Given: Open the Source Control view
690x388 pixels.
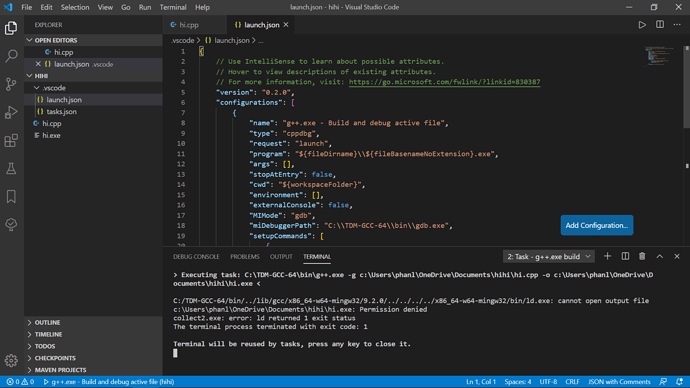Looking at the screenshot, I should click(11, 84).
